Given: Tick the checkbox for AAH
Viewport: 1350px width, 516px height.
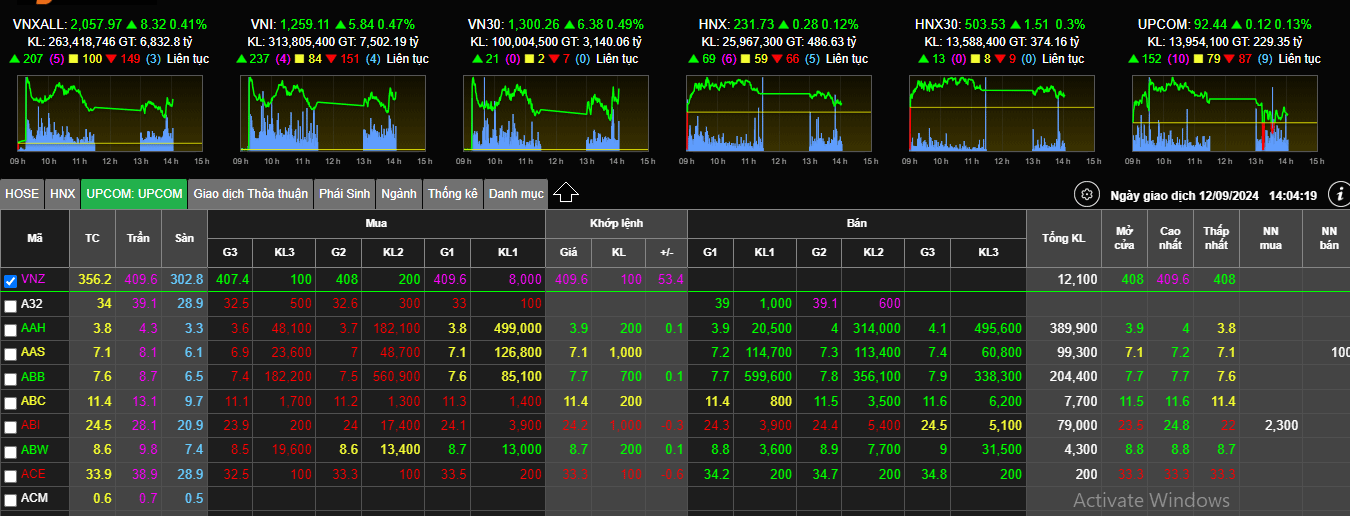Looking at the screenshot, I should [x=11, y=329].
